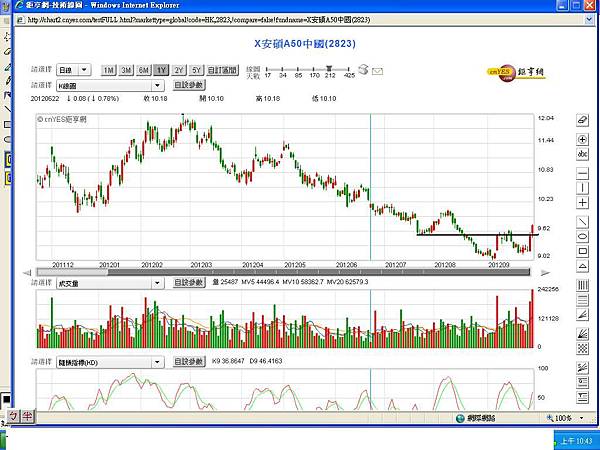
Task: Click the clock showing 上午 10:43
Action: click(577, 441)
